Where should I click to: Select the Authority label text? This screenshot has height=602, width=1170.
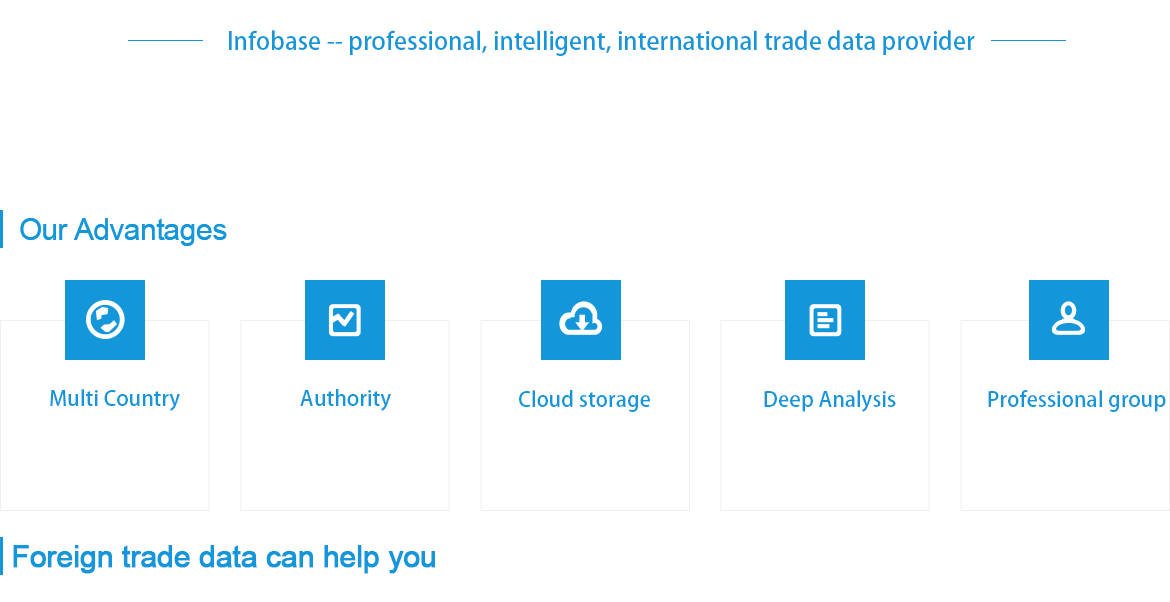tap(345, 399)
